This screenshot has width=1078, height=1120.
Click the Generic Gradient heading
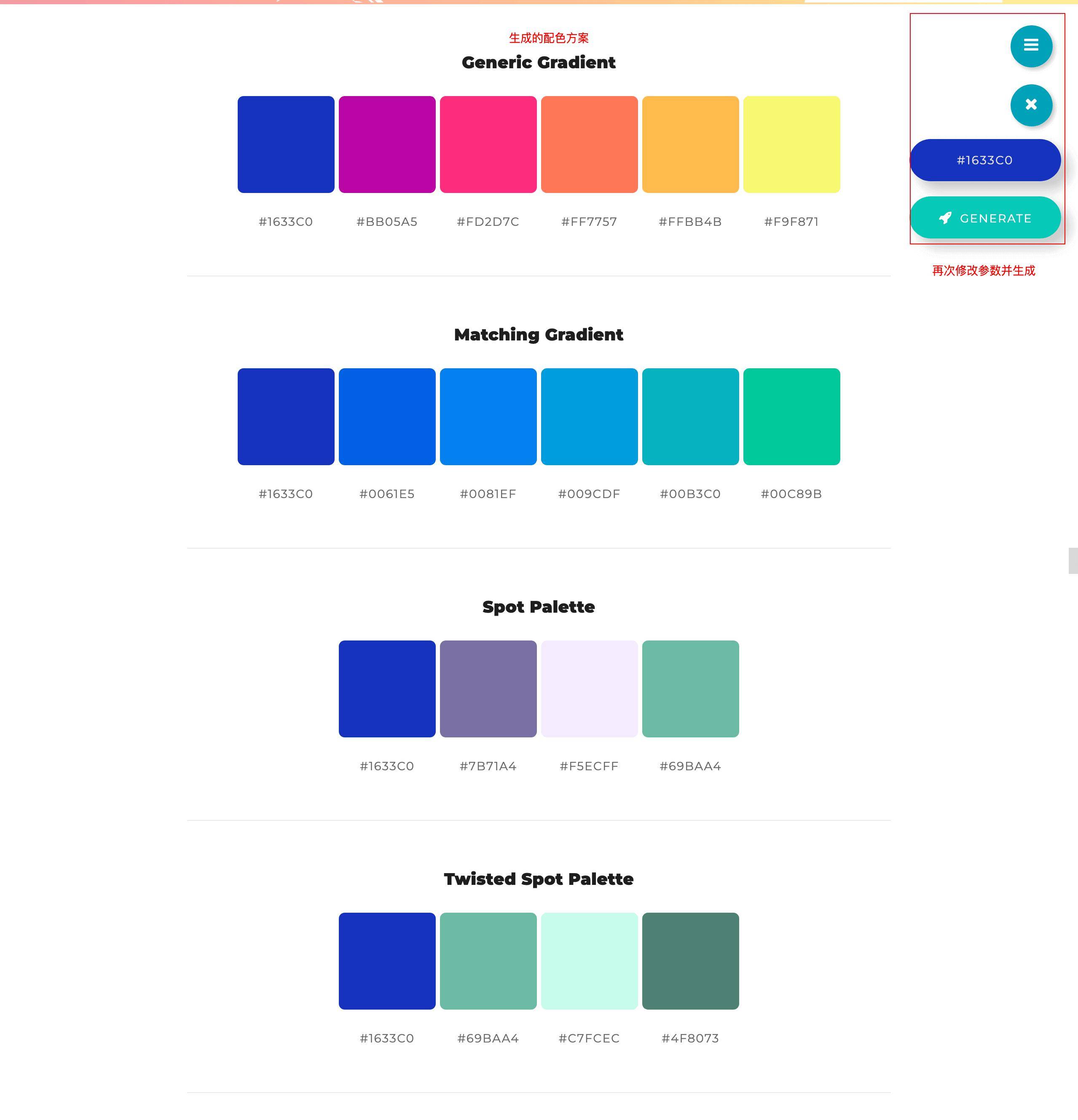539,62
